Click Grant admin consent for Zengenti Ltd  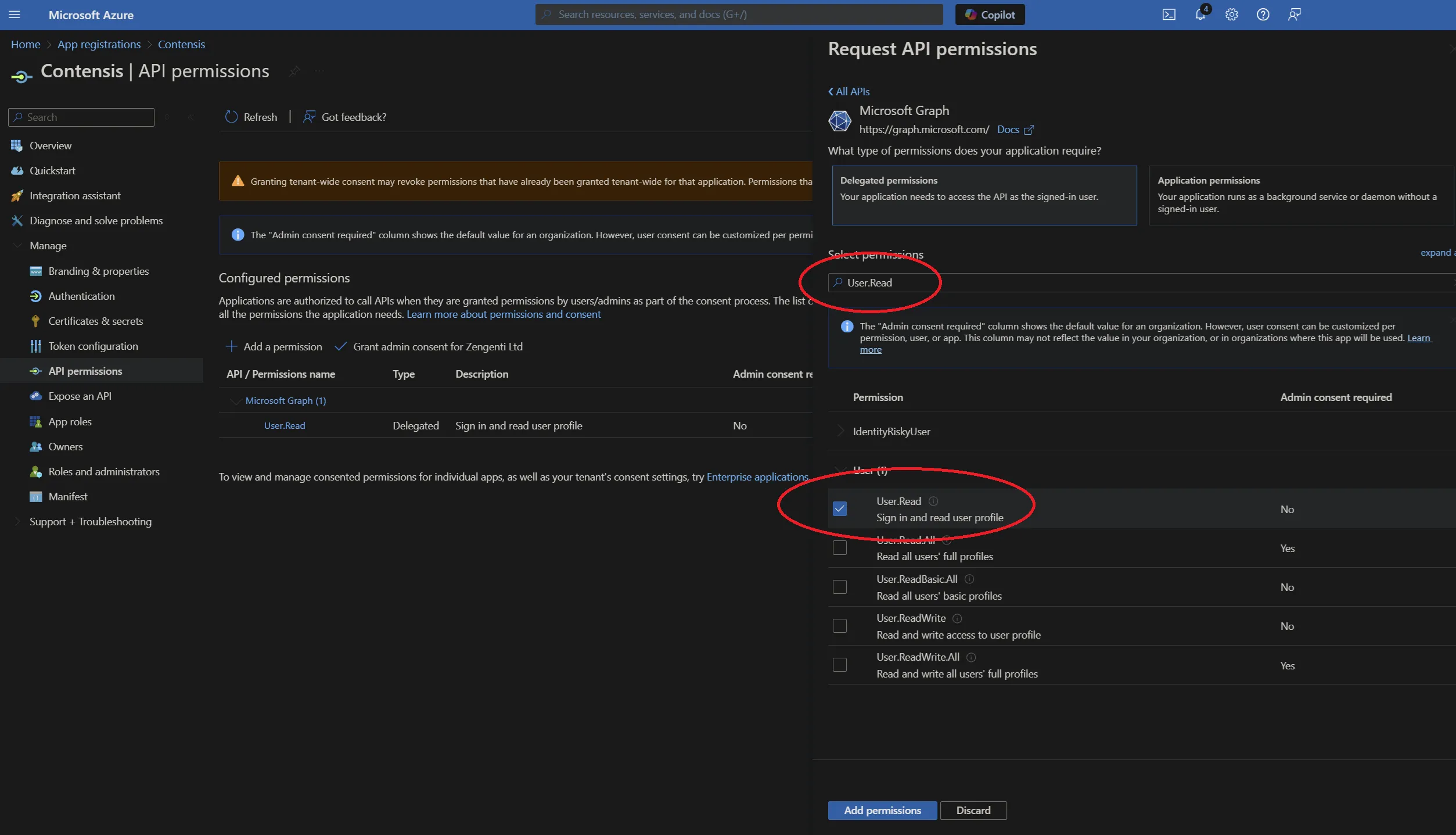point(429,346)
